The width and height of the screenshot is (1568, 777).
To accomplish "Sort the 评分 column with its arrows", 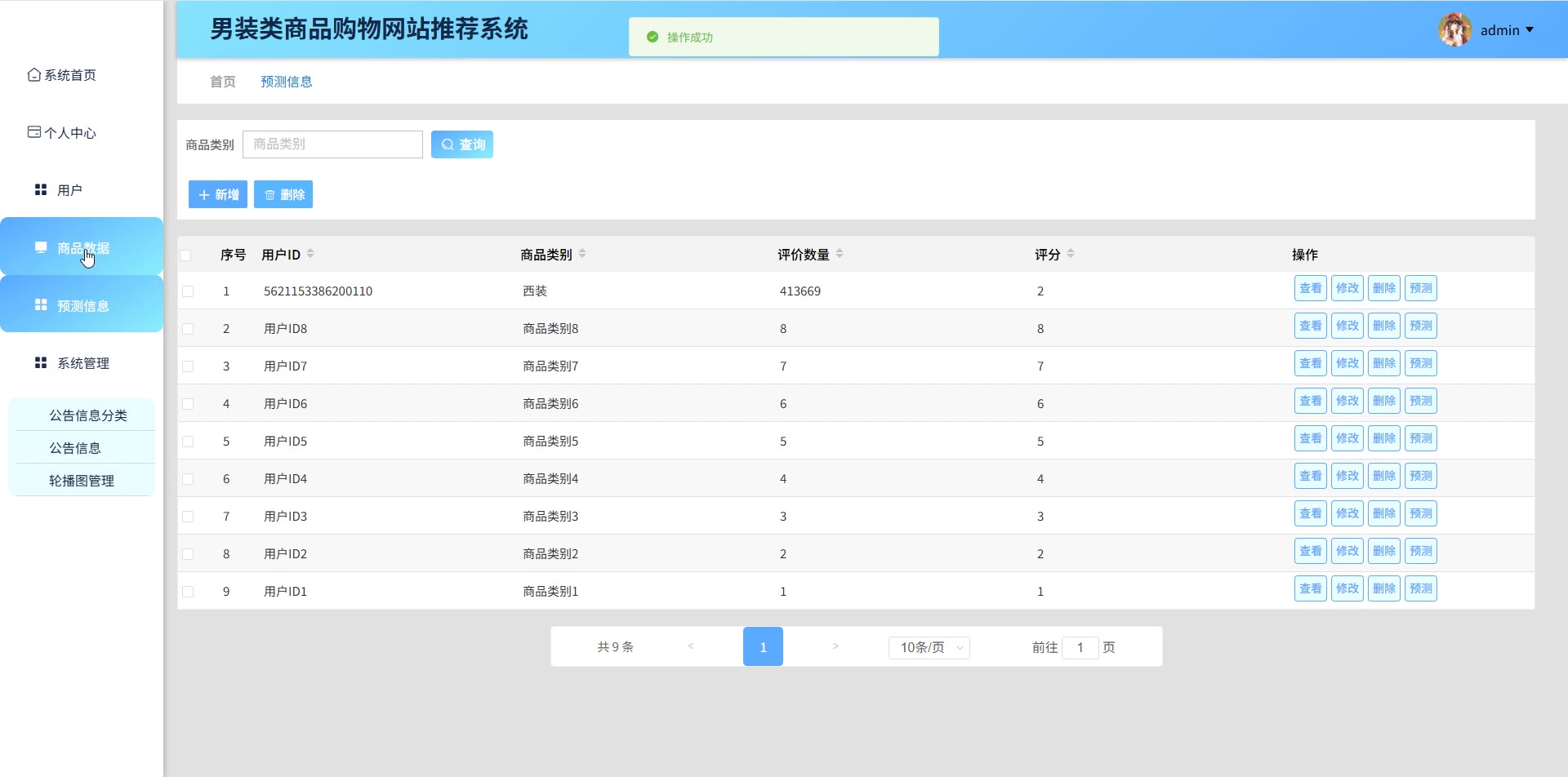I will (x=1071, y=255).
